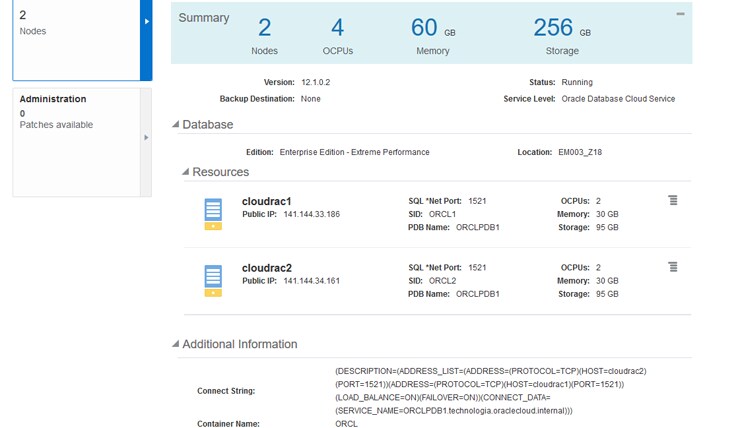740x428 pixels.
Task: Open the cloudrac1 node name
Action: [x=267, y=201]
